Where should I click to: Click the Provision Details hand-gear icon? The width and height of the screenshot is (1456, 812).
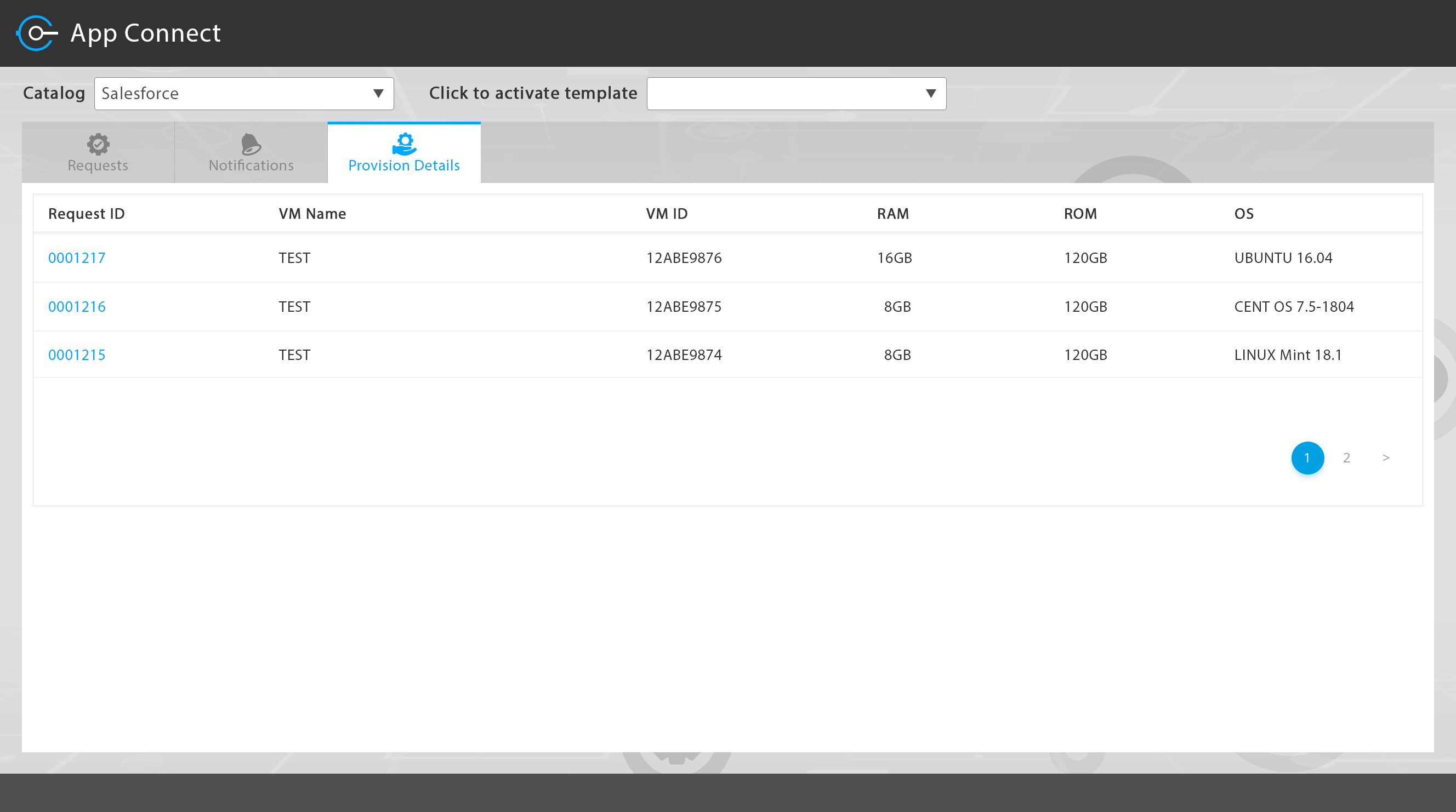point(404,144)
